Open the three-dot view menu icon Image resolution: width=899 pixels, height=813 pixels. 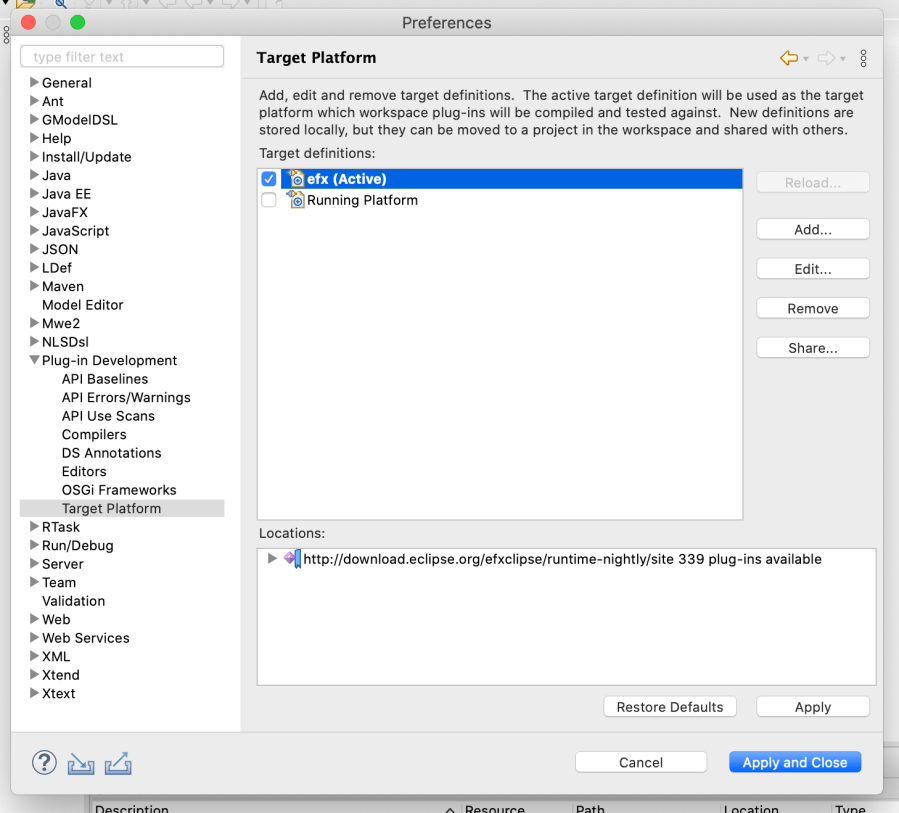[864, 59]
